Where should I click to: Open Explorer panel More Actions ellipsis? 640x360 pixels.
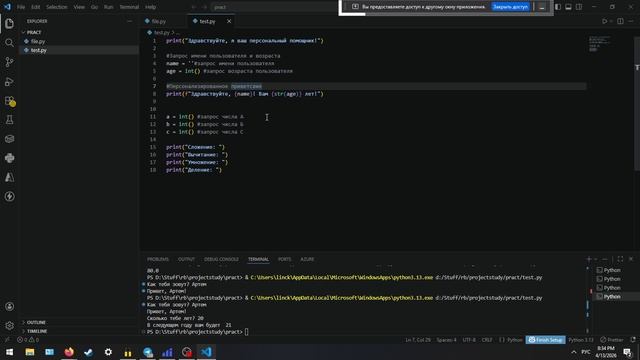click(x=130, y=21)
